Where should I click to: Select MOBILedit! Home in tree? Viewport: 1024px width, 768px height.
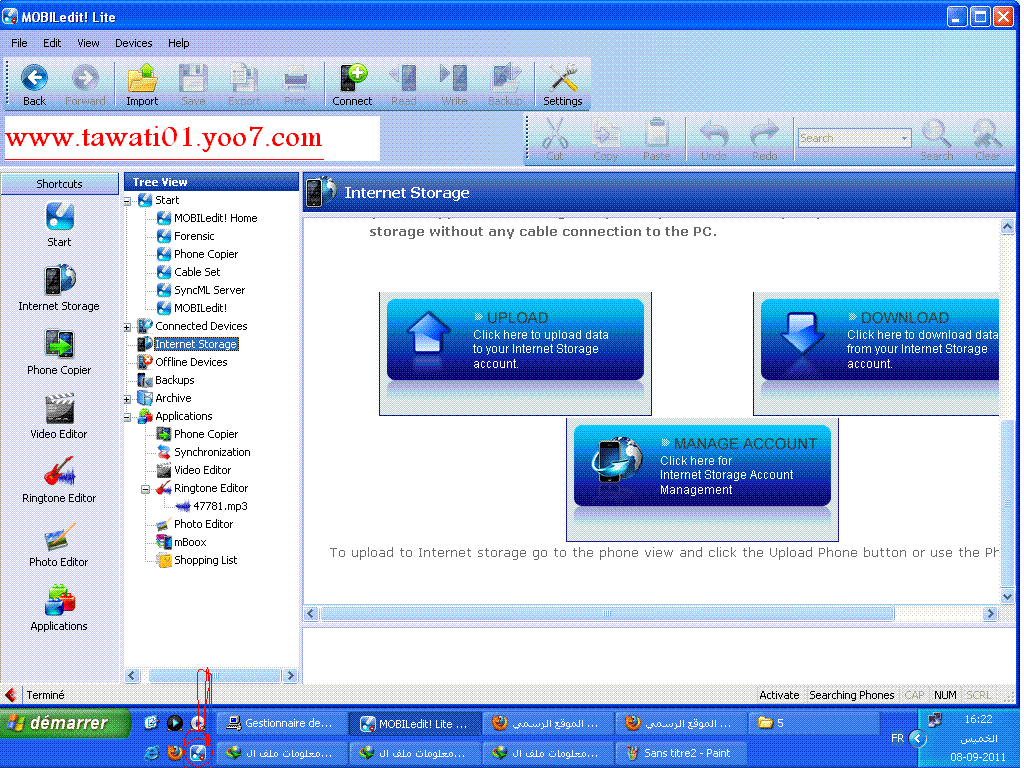point(216,218)
